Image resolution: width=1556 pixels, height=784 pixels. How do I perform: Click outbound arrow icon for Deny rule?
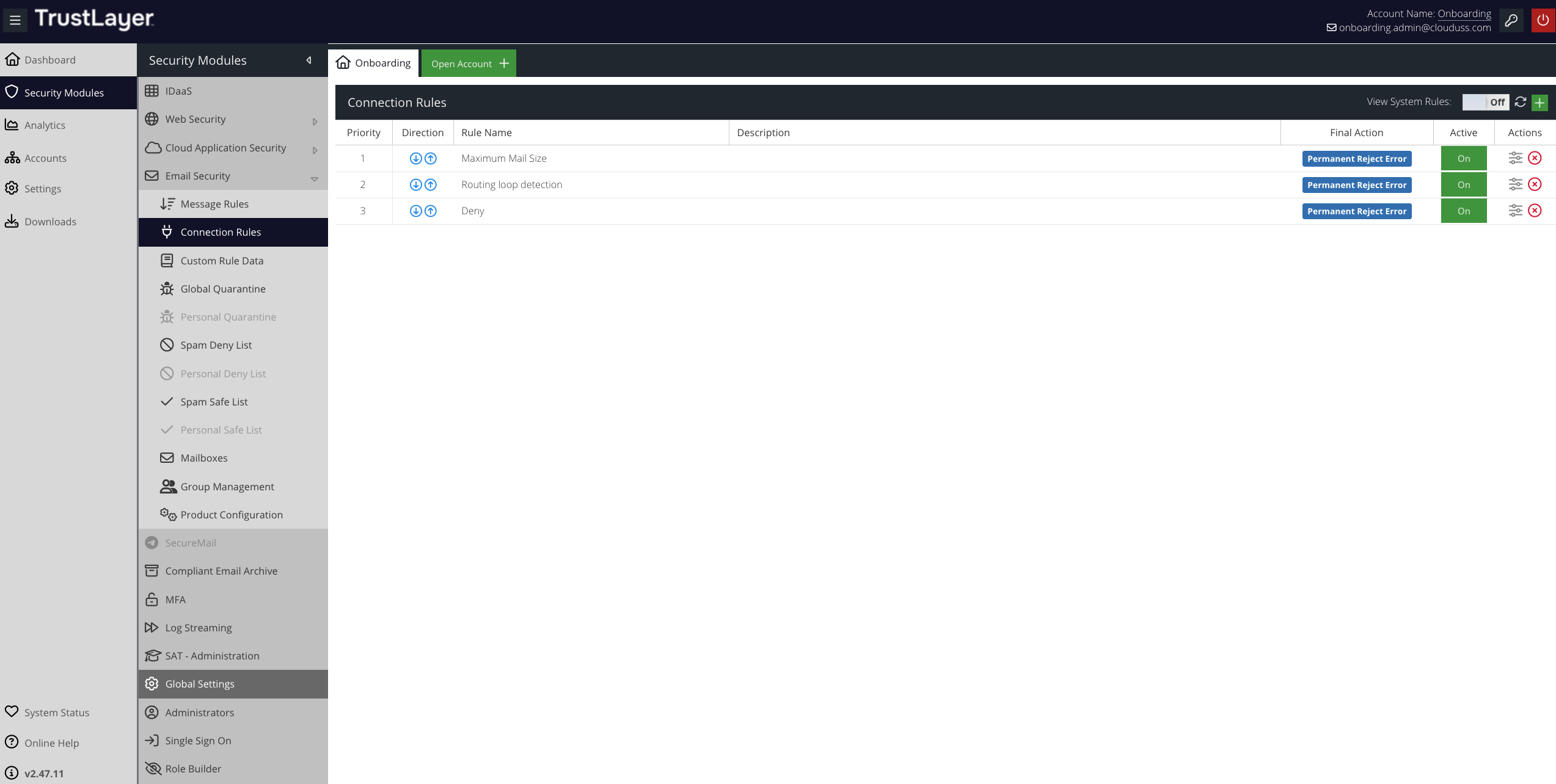click(x=431, y=211)
